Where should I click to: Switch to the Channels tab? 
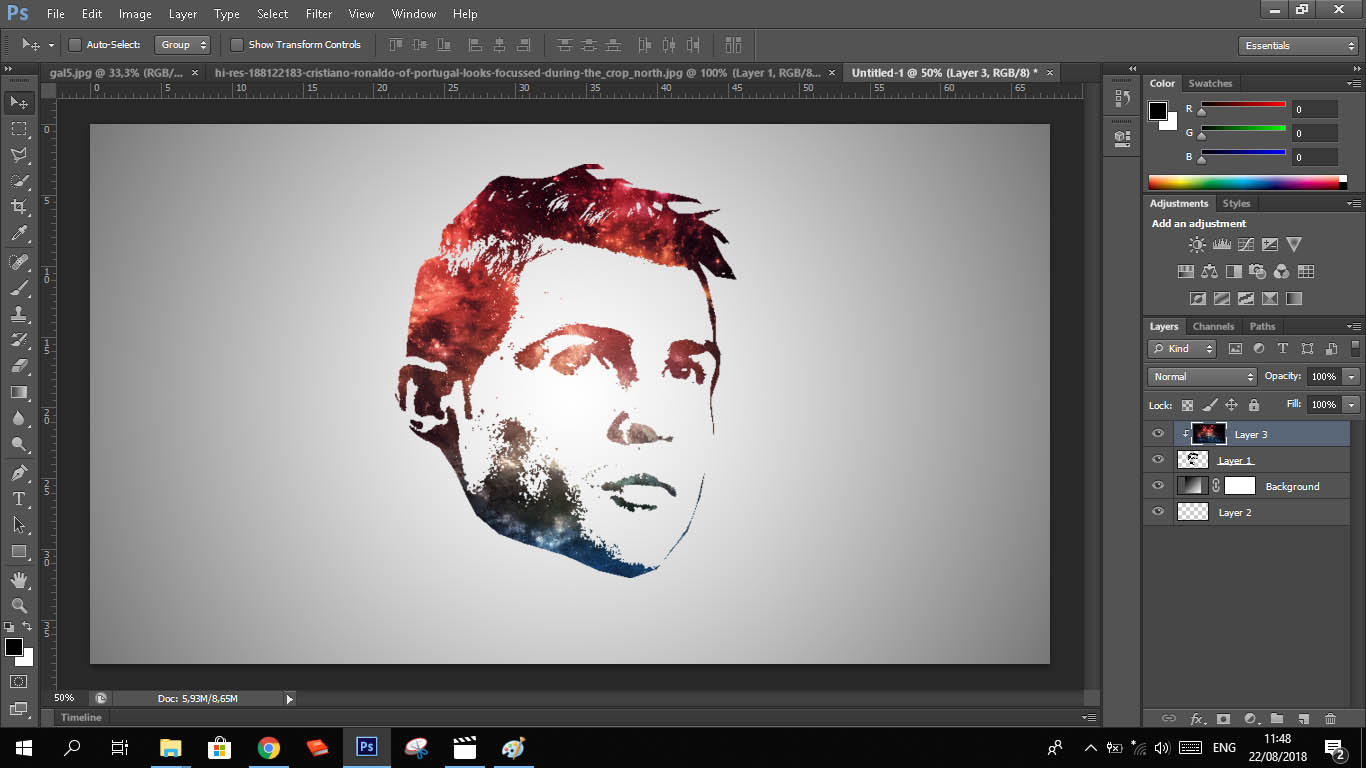[1213, 326]
